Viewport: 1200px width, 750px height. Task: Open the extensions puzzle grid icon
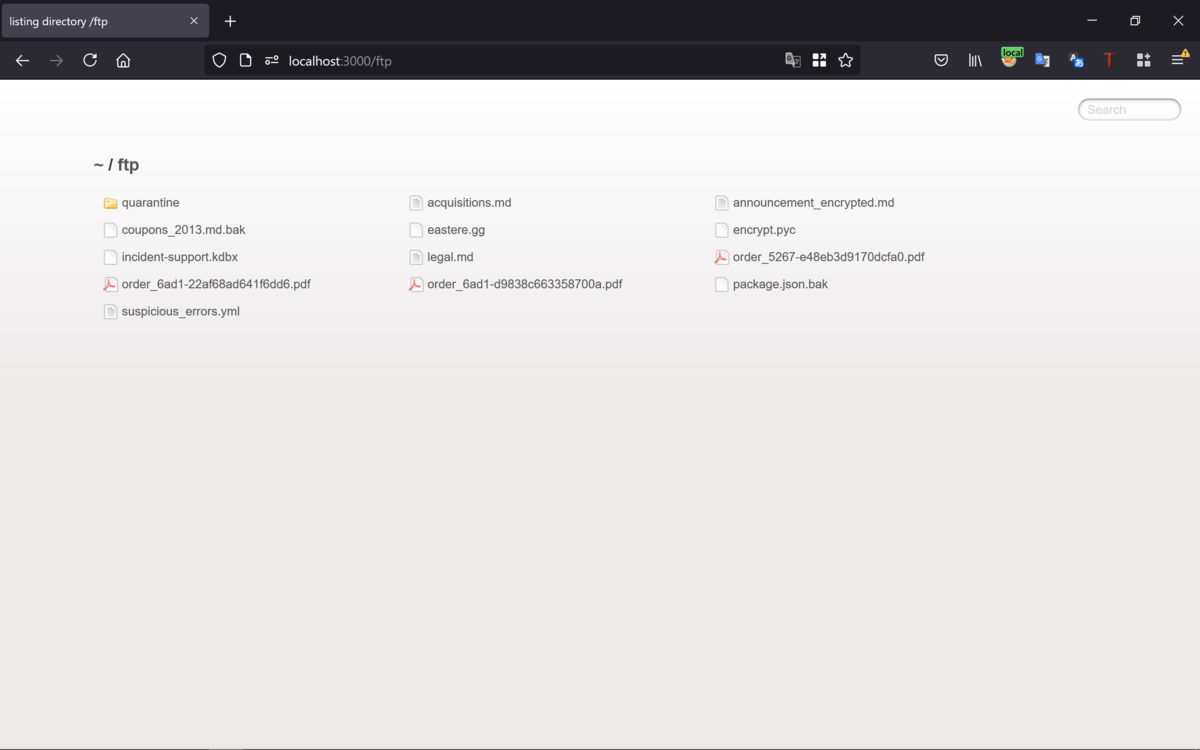[1143, 61]
